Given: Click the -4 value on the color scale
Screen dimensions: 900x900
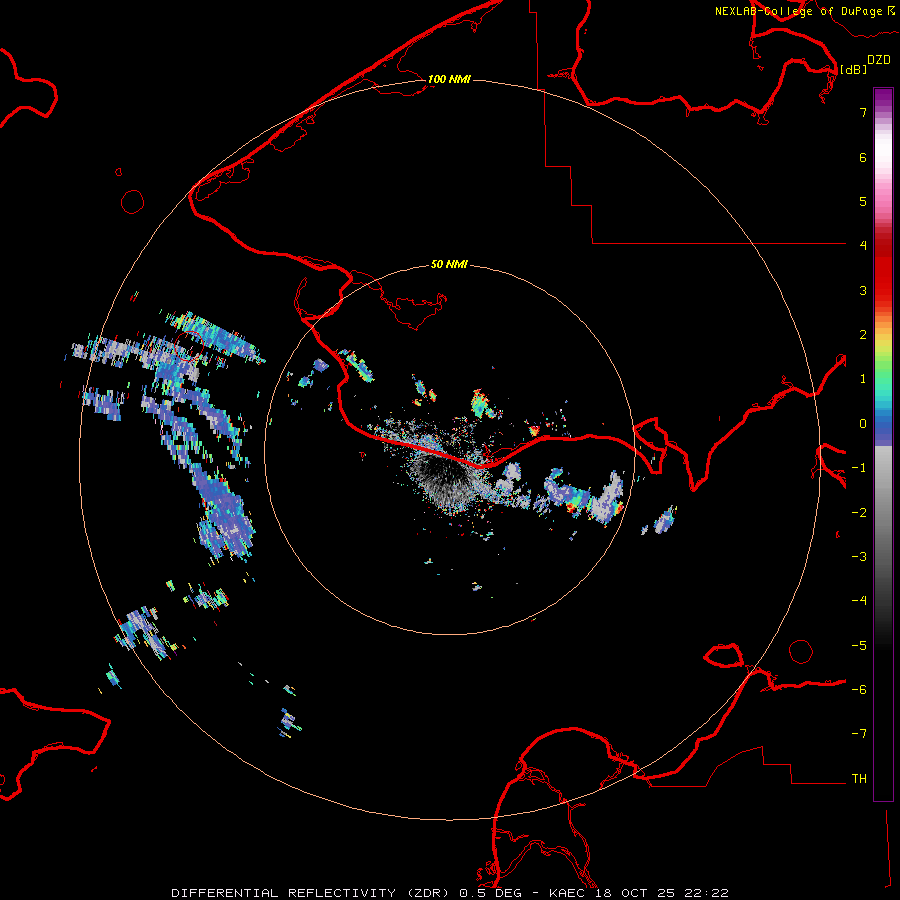Looking at the screenshot, I should coord(859,601).
